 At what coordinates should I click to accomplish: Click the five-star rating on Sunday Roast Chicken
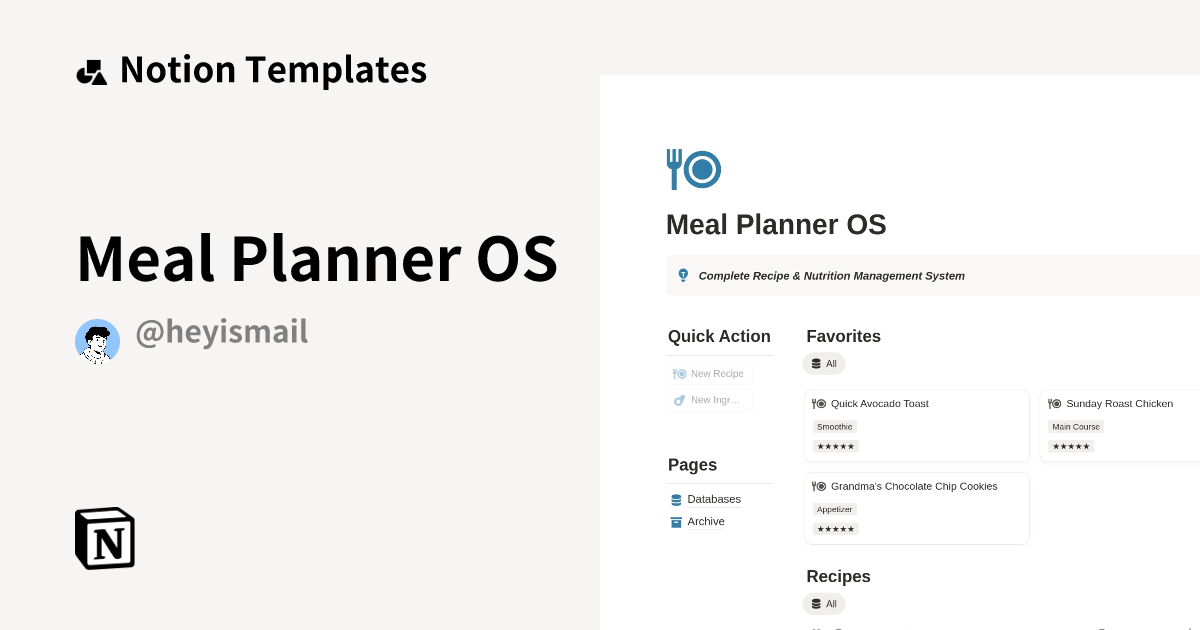(1070, 446)
